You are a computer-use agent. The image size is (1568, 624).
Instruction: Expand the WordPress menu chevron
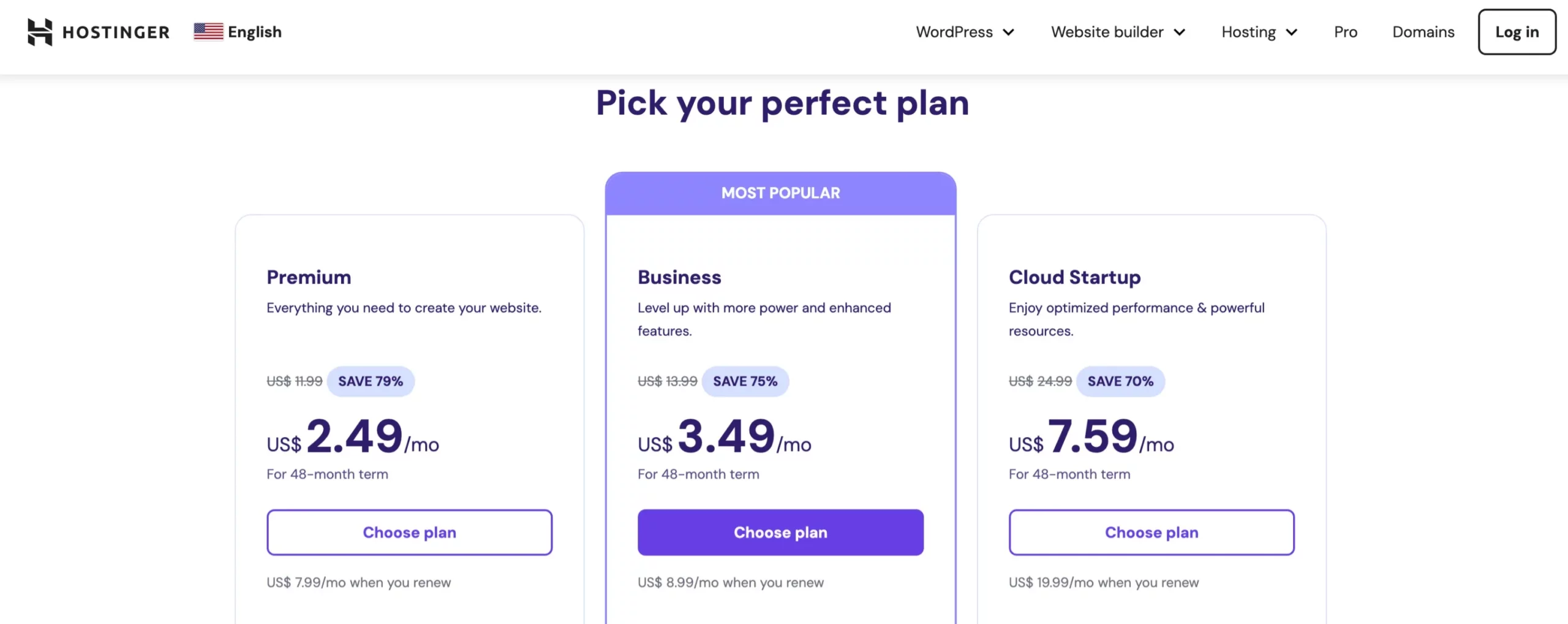pyautogui.click(x=1008, y=32)
